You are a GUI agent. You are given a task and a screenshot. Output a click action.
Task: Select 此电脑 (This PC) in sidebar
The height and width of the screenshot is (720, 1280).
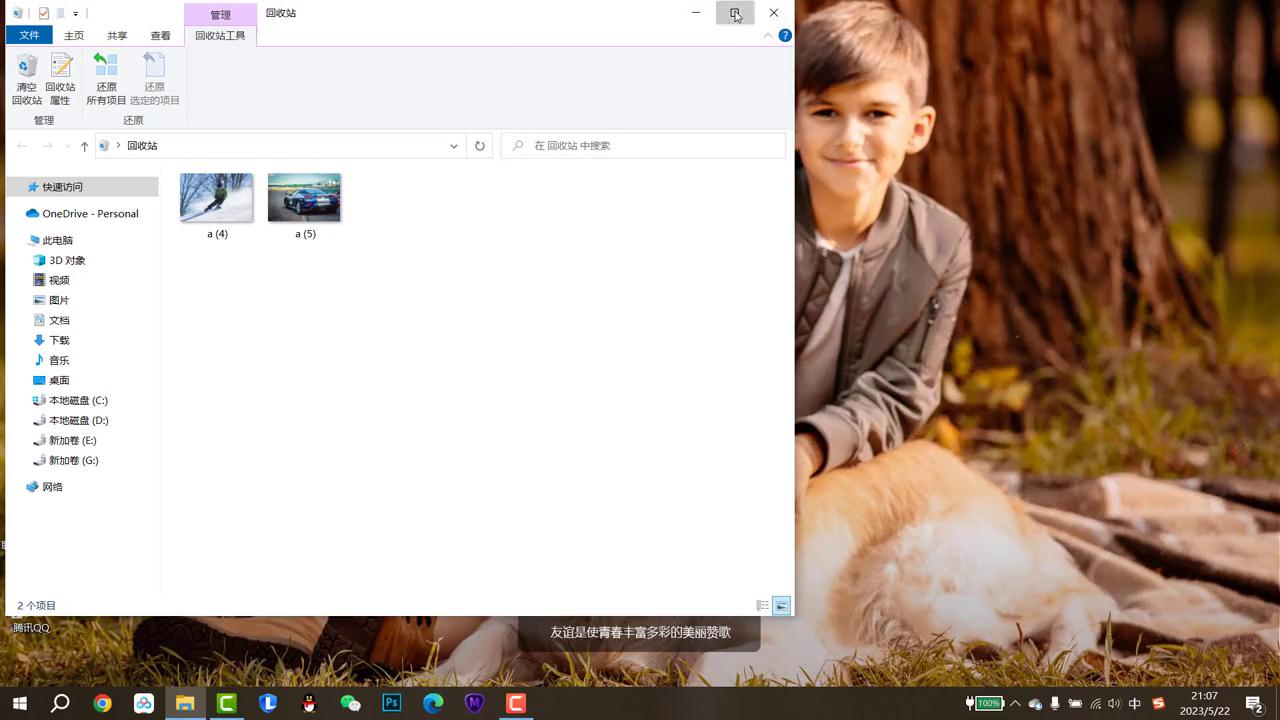(57, 240)
